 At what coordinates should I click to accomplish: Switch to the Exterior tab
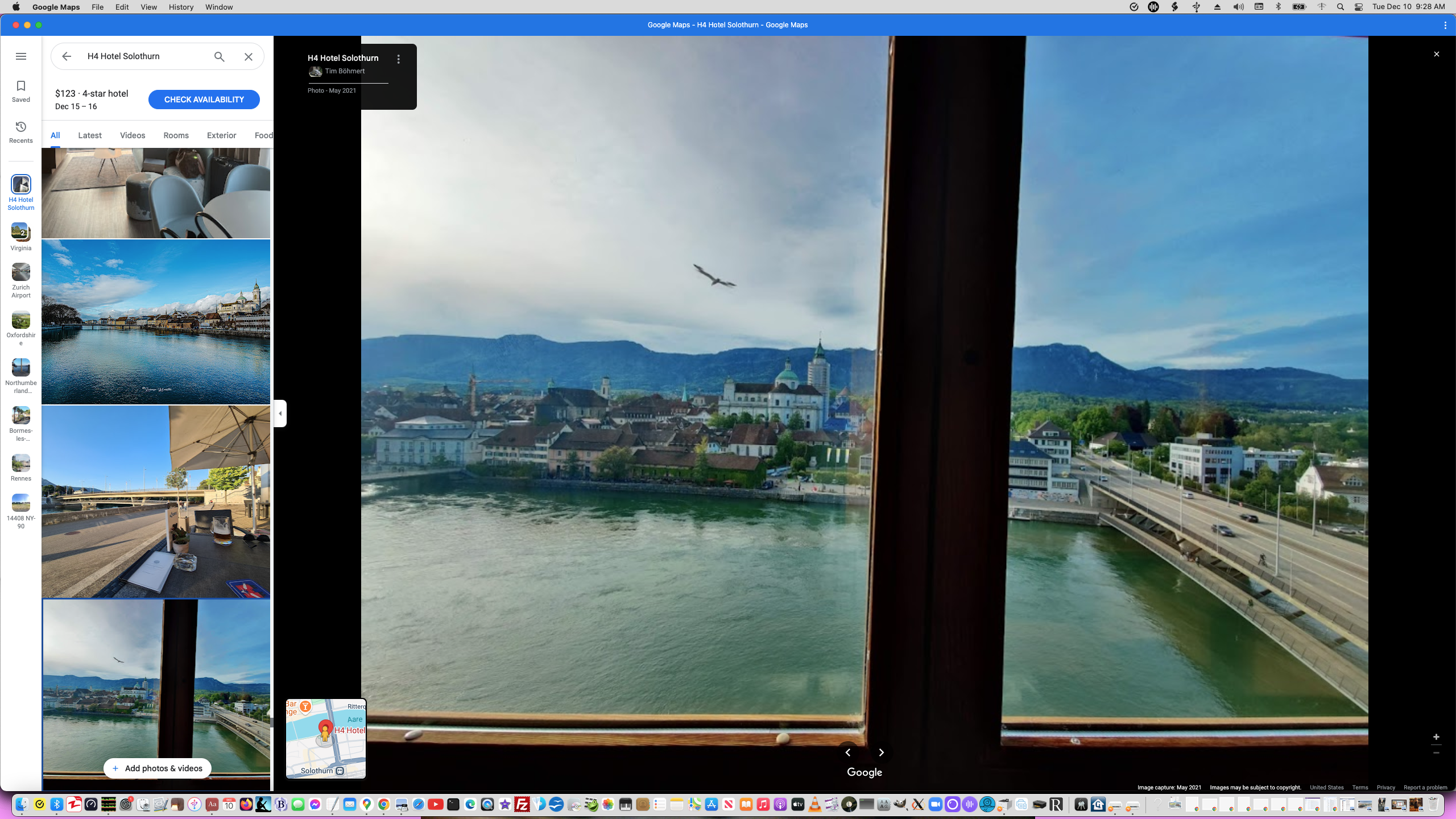[x=221, y=135]
